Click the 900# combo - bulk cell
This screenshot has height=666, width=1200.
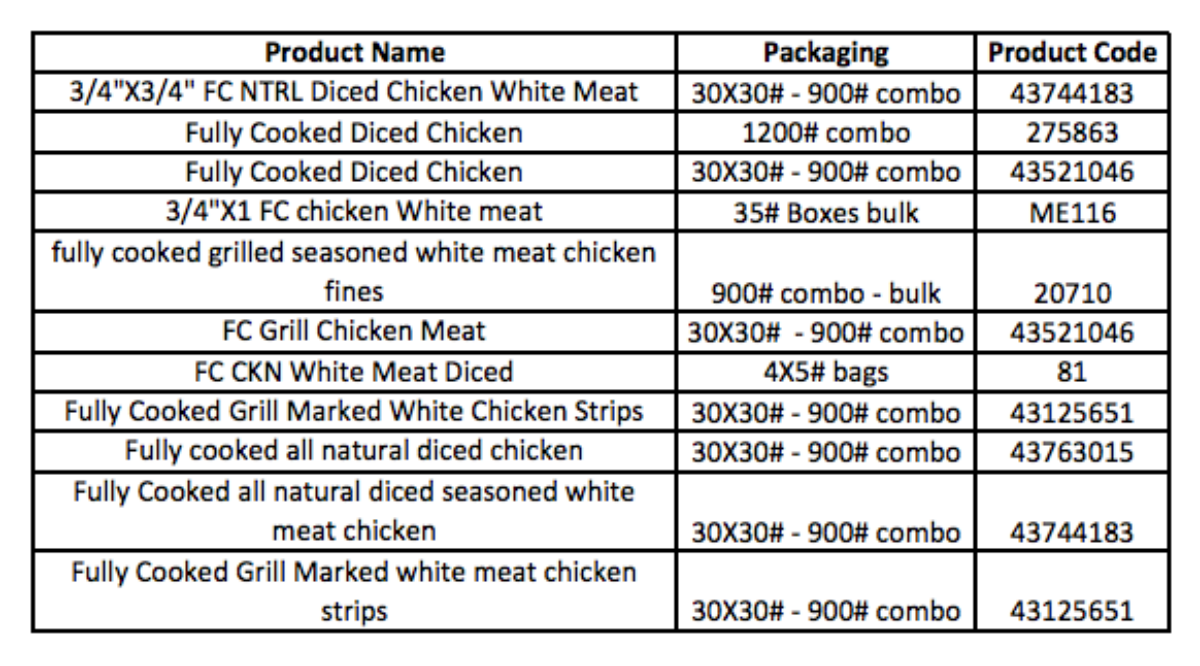coord(826,272)
